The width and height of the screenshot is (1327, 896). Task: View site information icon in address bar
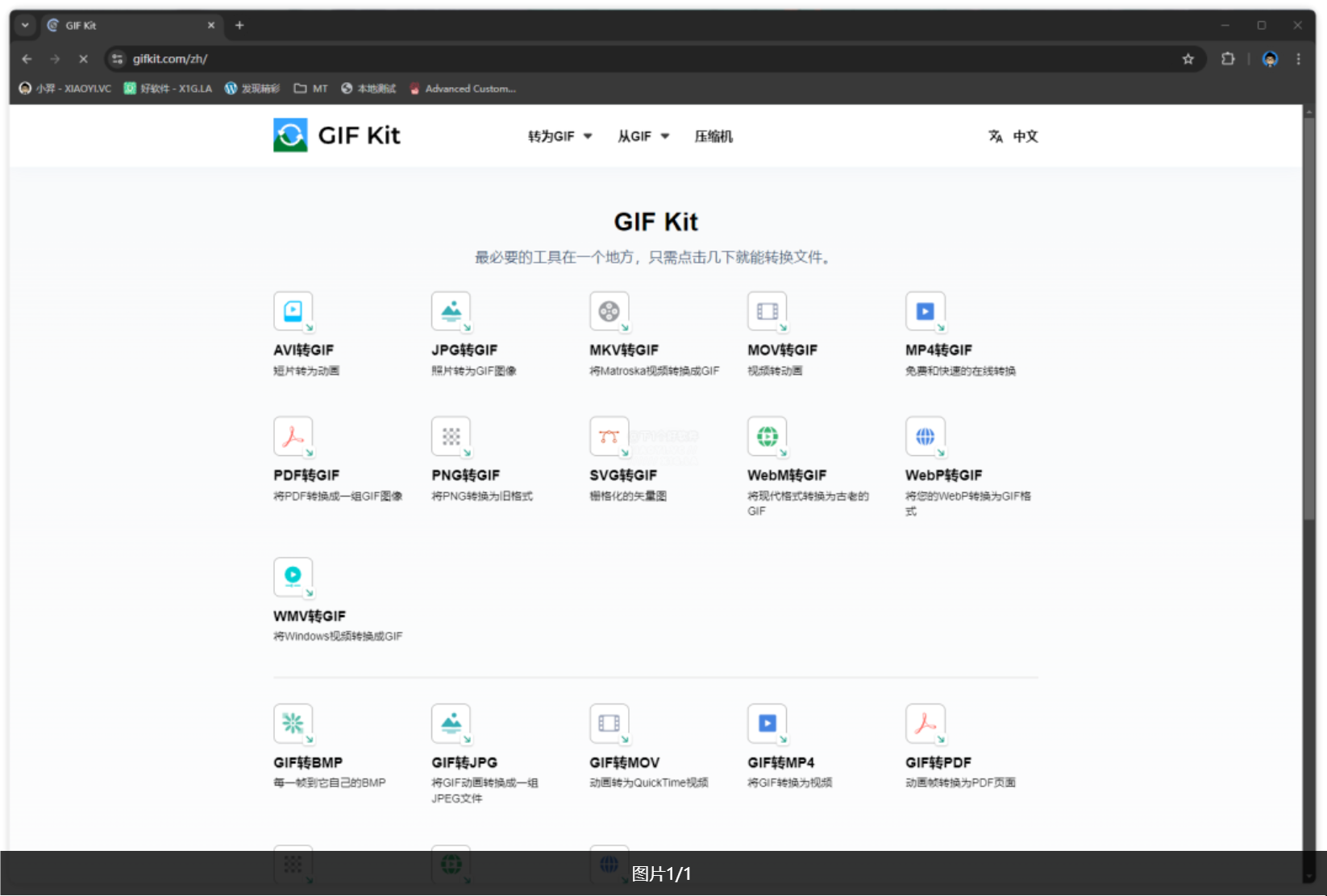[118, 59]
